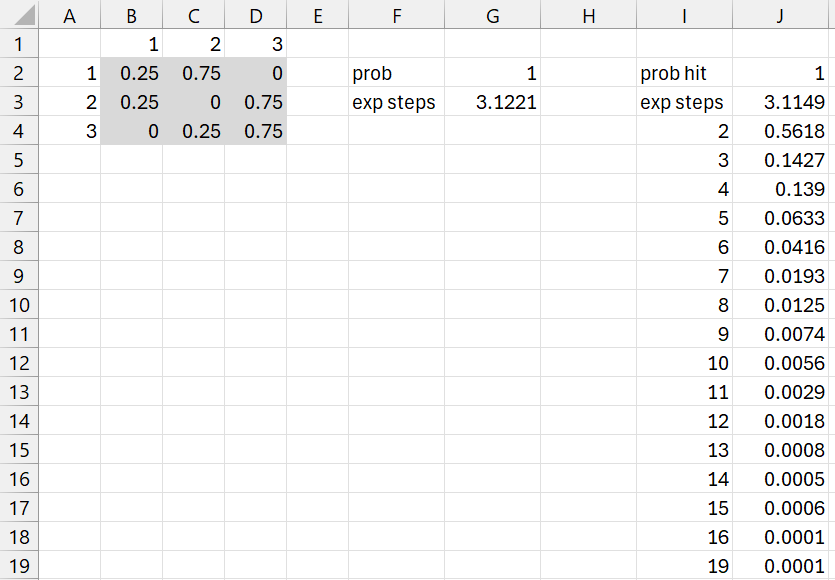This screenshot has width=835, height=580.
Task: Click cell I4 containing 2
Action: pos(684,130)
